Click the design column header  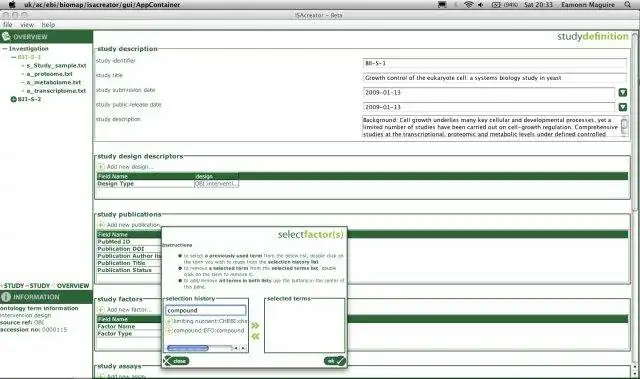coord(216,176)
